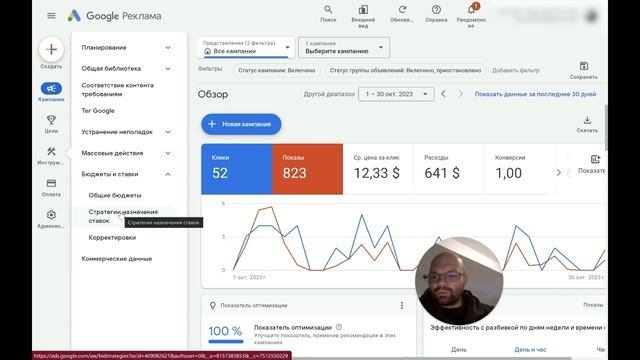Screen dimensions: 640x360
Task: Click the Обзор page title
Action: (x=213, y=94)
